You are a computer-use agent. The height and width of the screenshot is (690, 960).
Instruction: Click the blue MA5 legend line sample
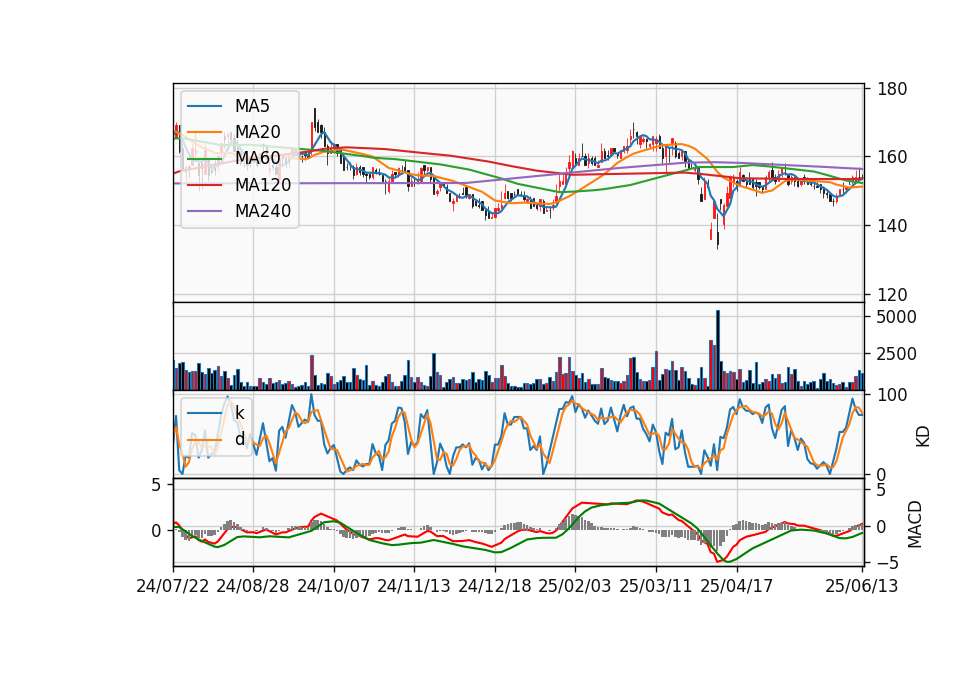click(204, 106)
